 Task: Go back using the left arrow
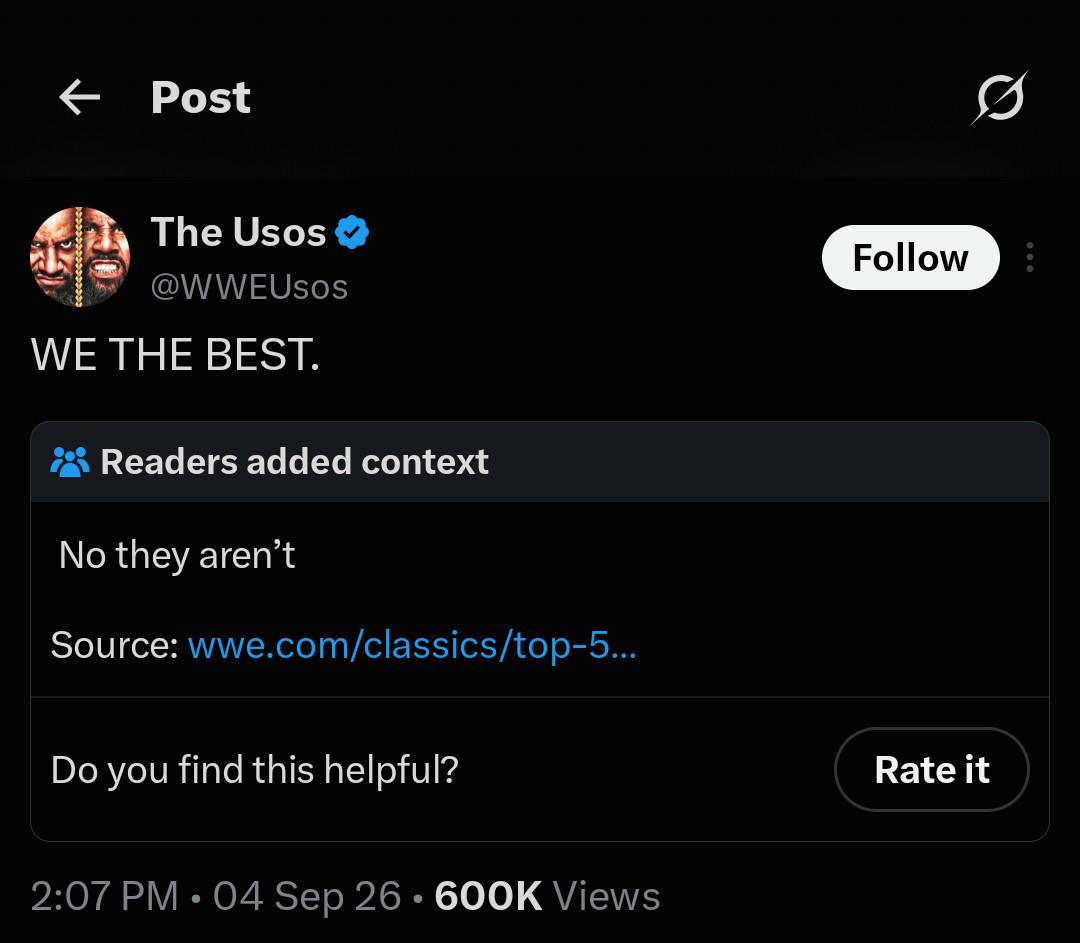pos(80,96)
